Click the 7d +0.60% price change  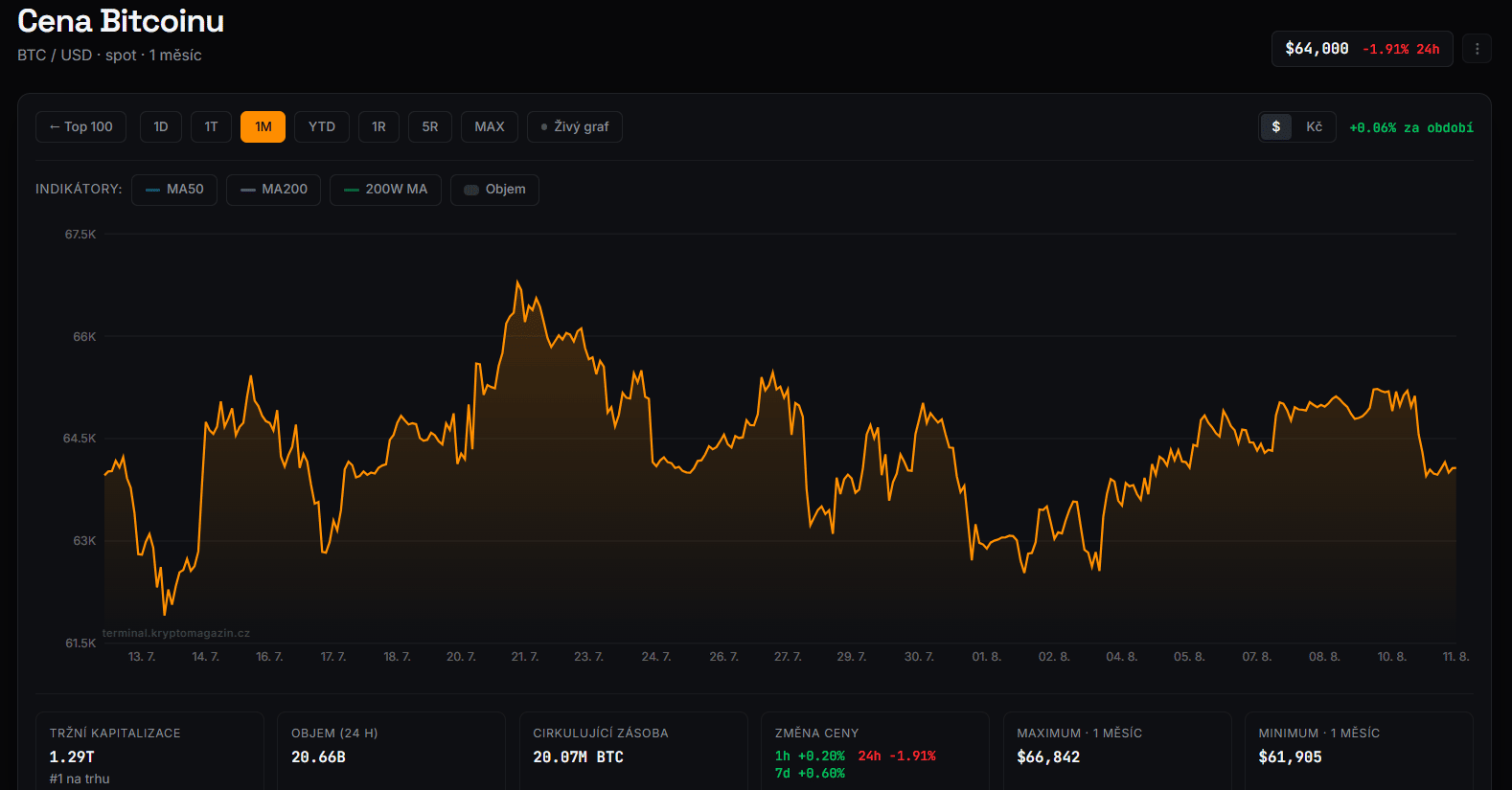[x=810, y=773]
